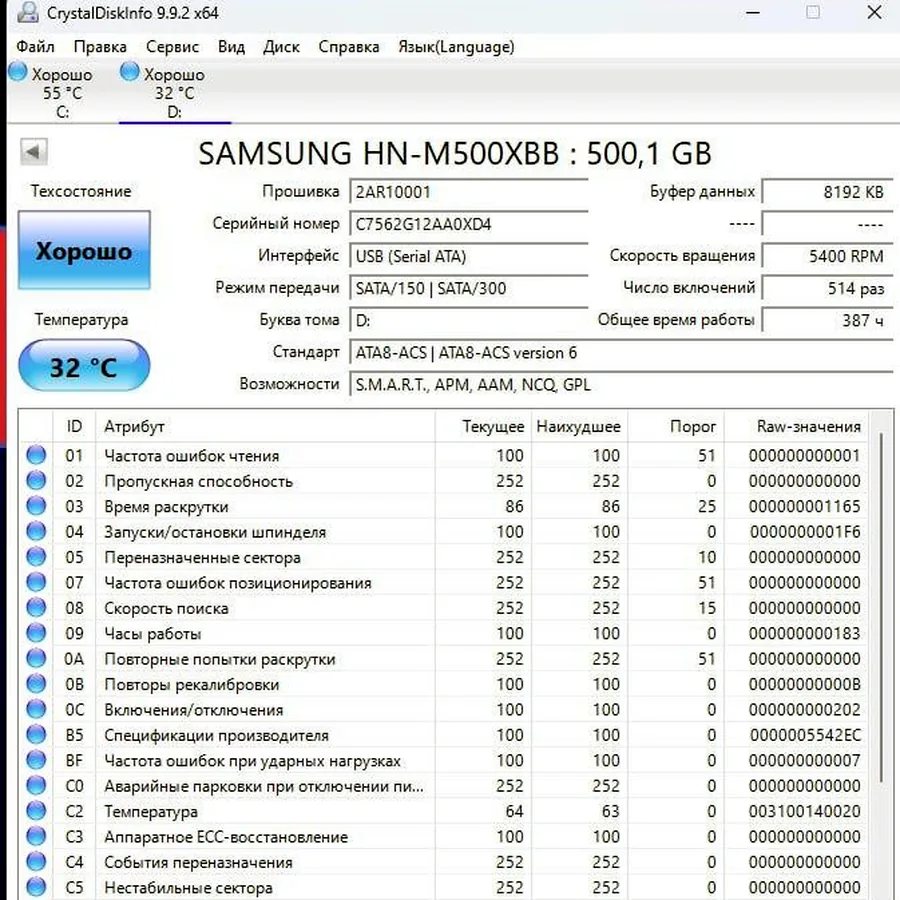Image resolution: width=900 pixels, height=900 pixels.
Task: Click the status orb for attribute C4
Action: pyautogui.click(x=36, y=862)
